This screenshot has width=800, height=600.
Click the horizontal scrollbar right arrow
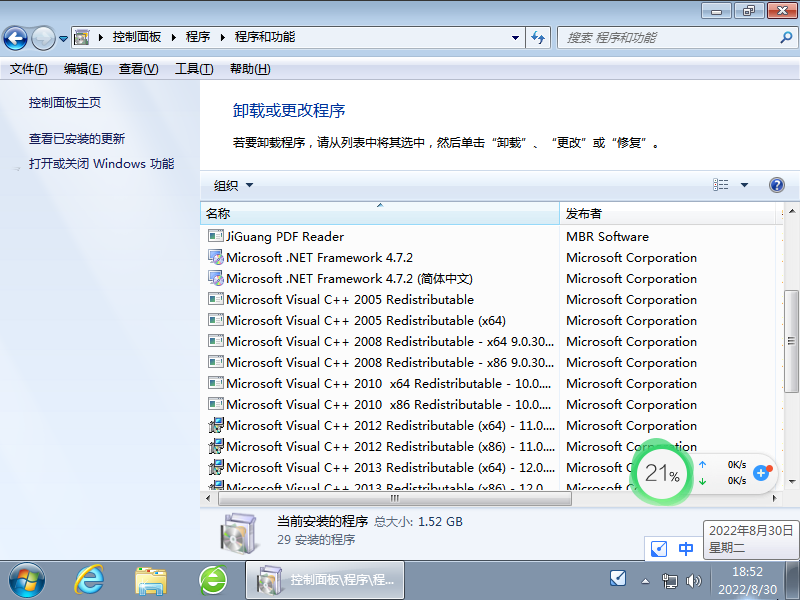[775, 498]
